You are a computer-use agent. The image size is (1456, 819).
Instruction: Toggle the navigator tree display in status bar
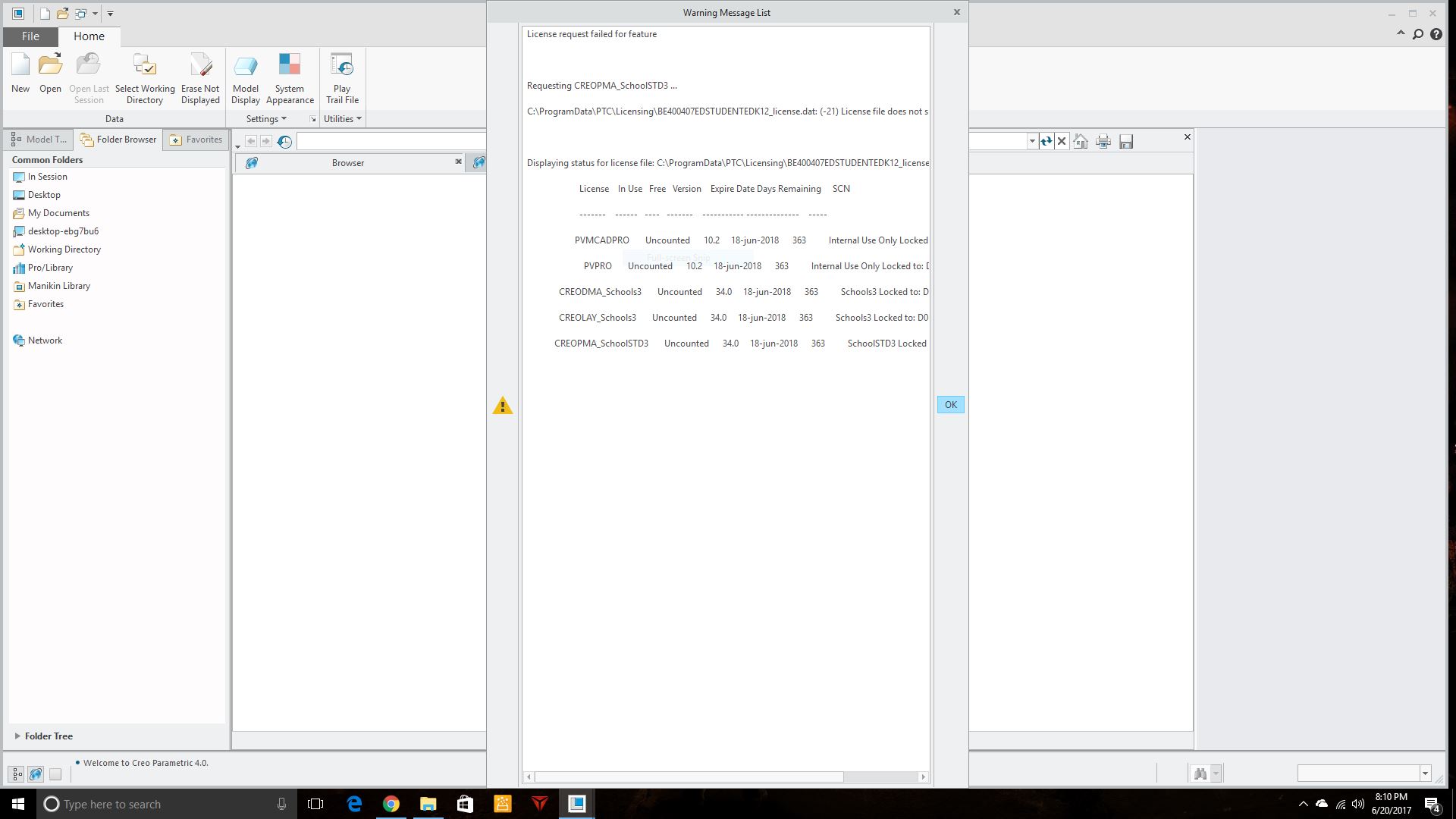tap(17, 774)
